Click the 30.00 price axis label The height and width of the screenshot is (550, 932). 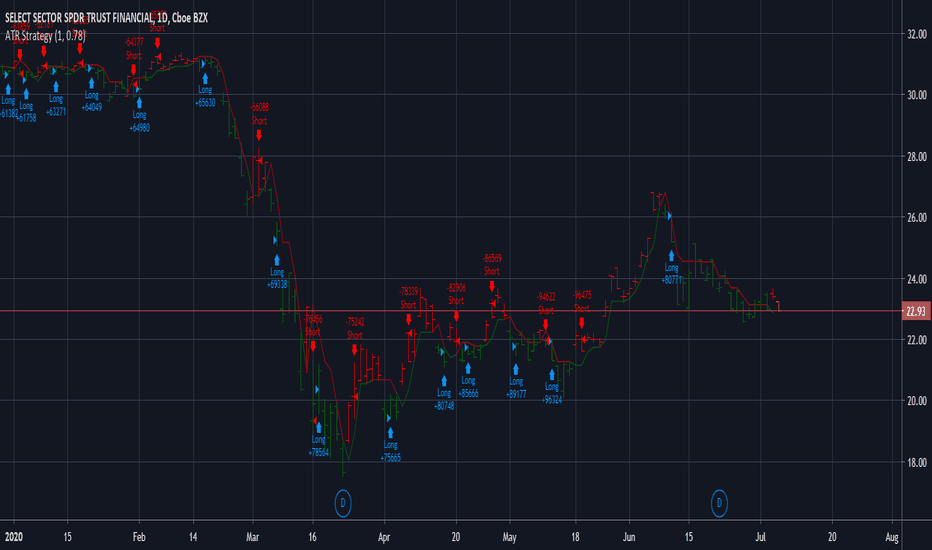click(917, 95)
